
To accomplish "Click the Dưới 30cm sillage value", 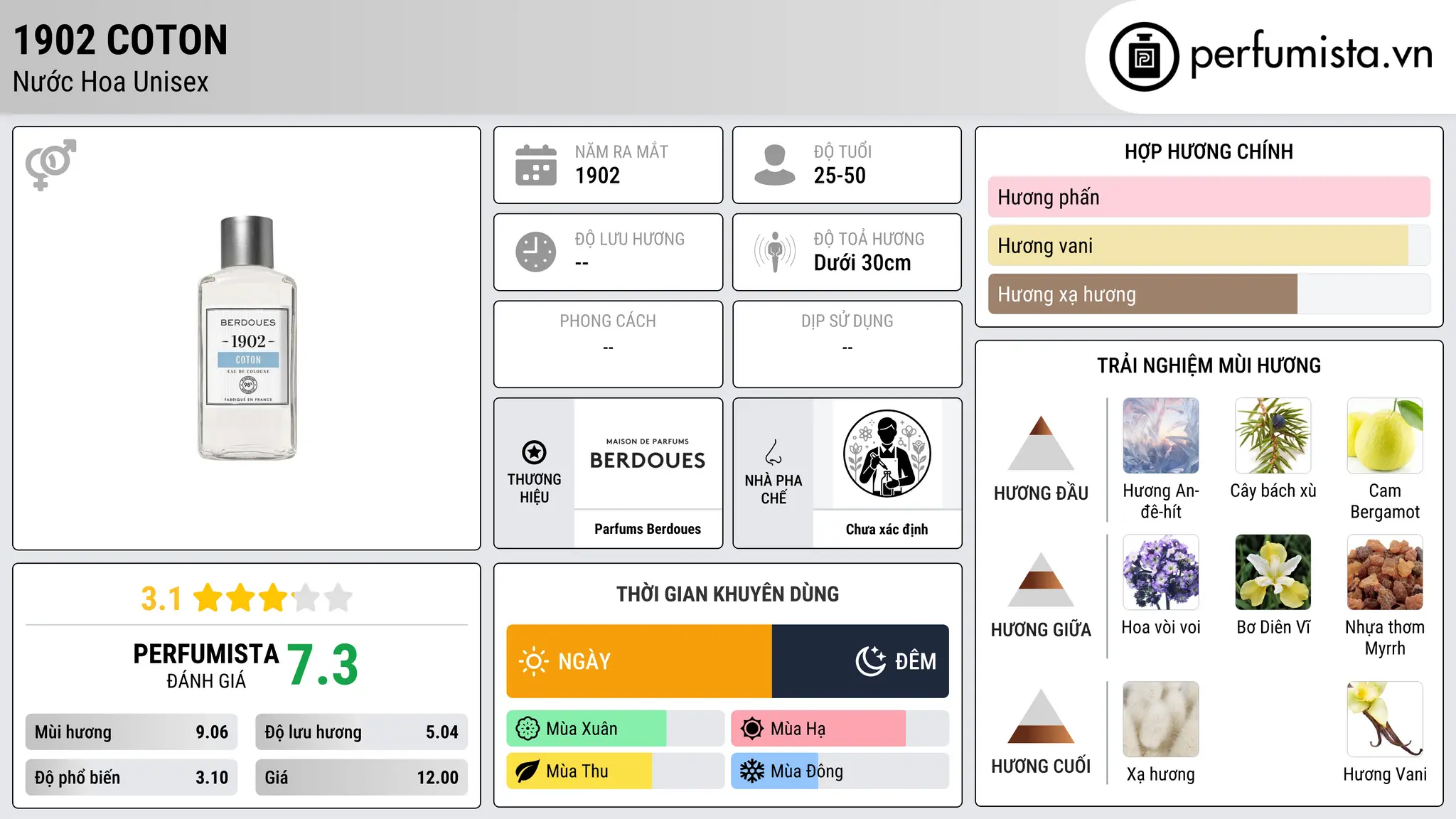I will [x=862, y=263].
